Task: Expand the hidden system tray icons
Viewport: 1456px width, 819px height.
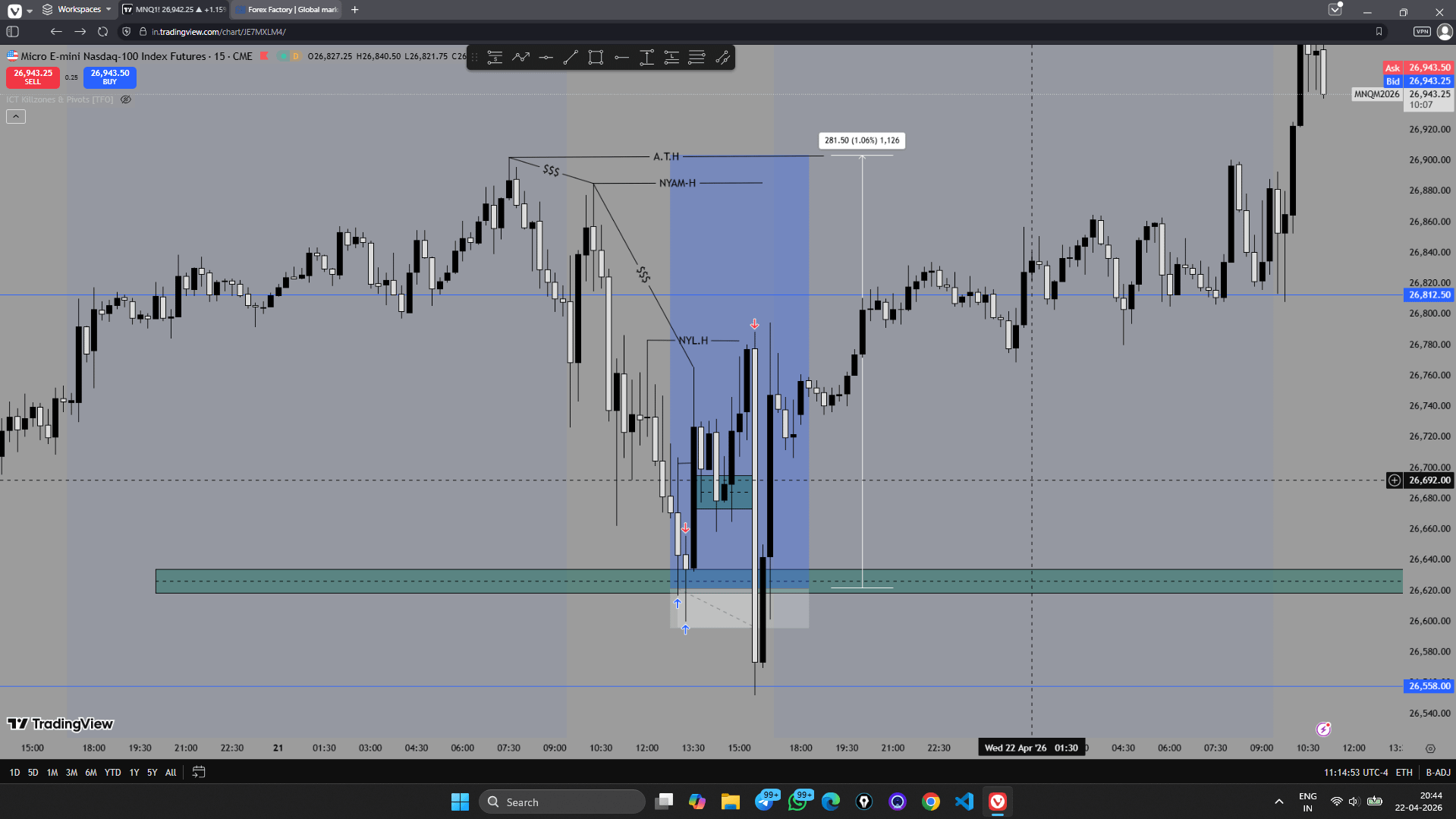Action: (x=1278, y=802)
